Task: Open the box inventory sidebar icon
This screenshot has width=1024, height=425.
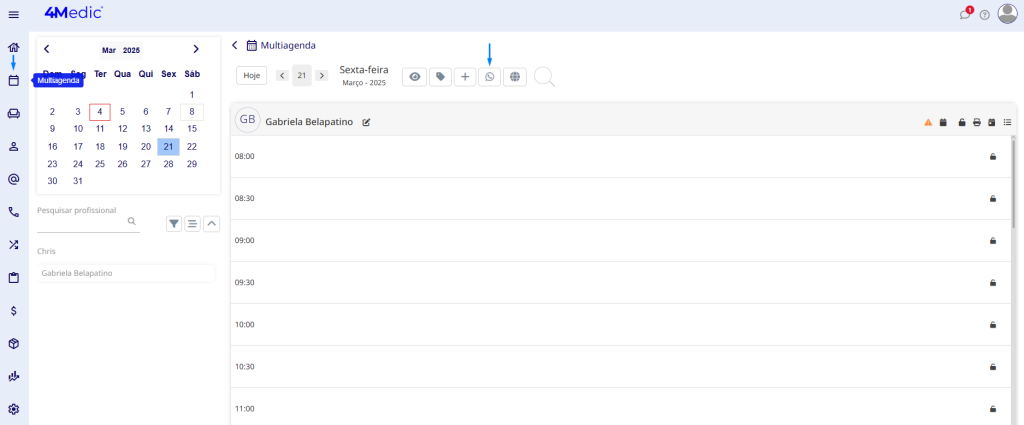Action: [x=13, y=343]
